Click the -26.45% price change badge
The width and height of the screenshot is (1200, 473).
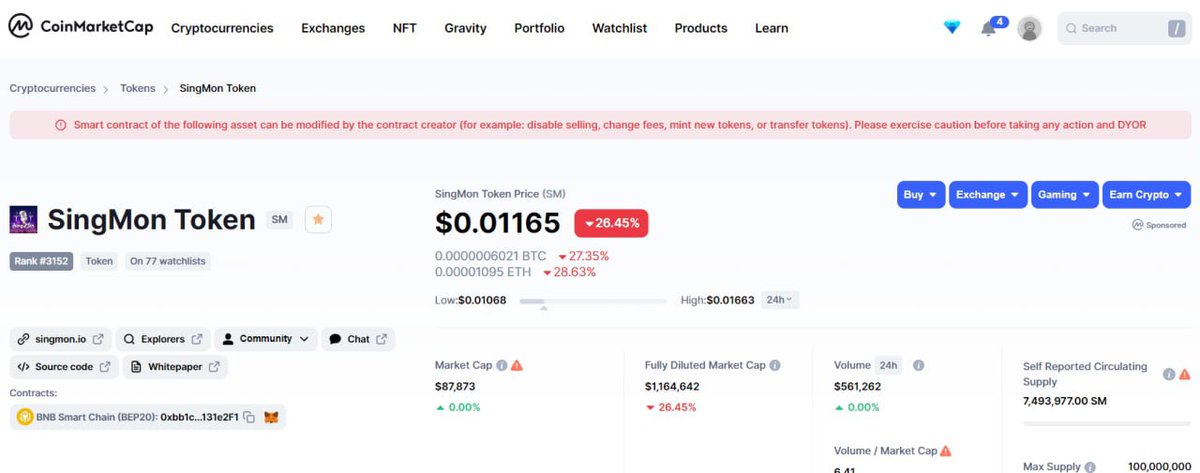coord(611,223)
